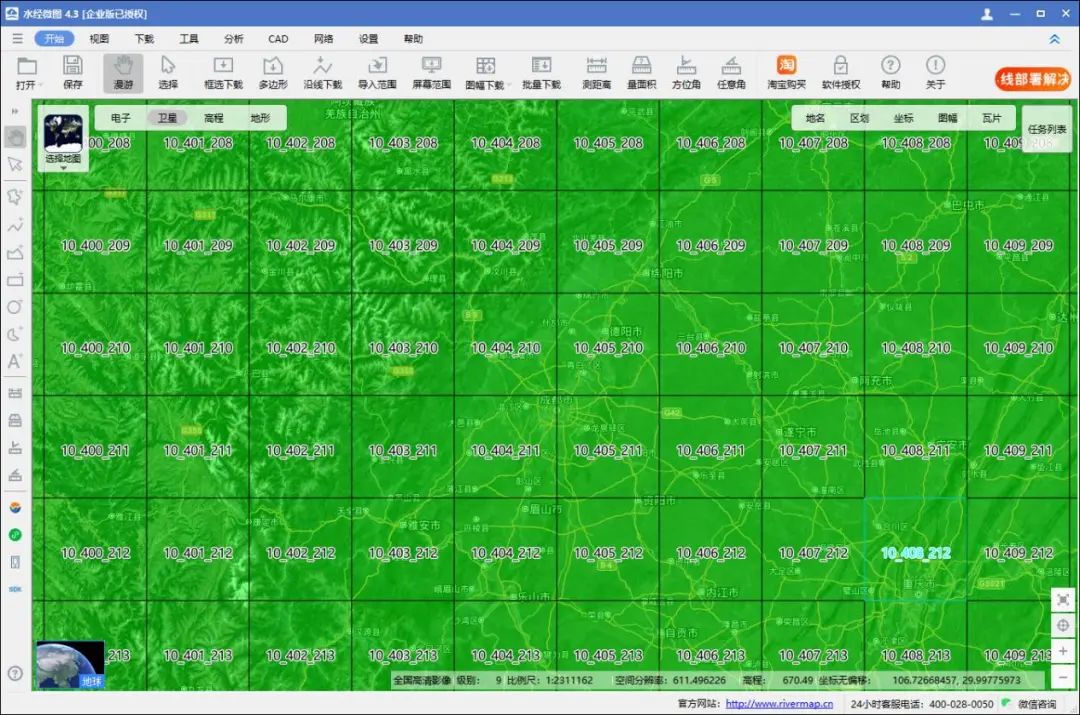Choose the 多边形 polygon download tool
Image resolution: width=1080 pixels, height=715 pixels.
[x=273, y=72]
